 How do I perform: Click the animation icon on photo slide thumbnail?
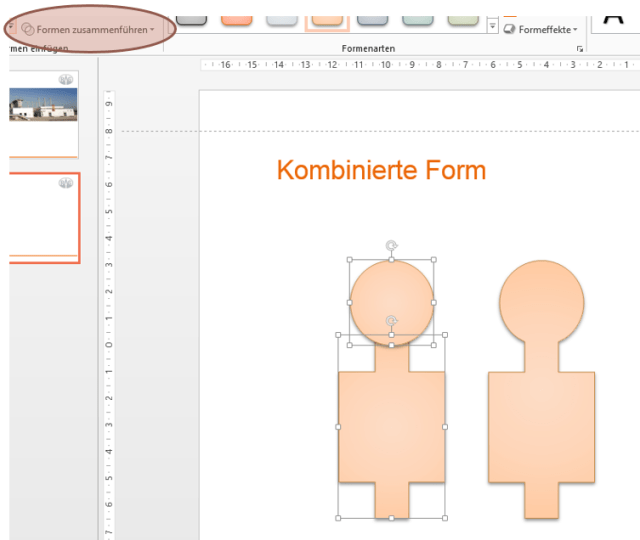pos(66,79)
